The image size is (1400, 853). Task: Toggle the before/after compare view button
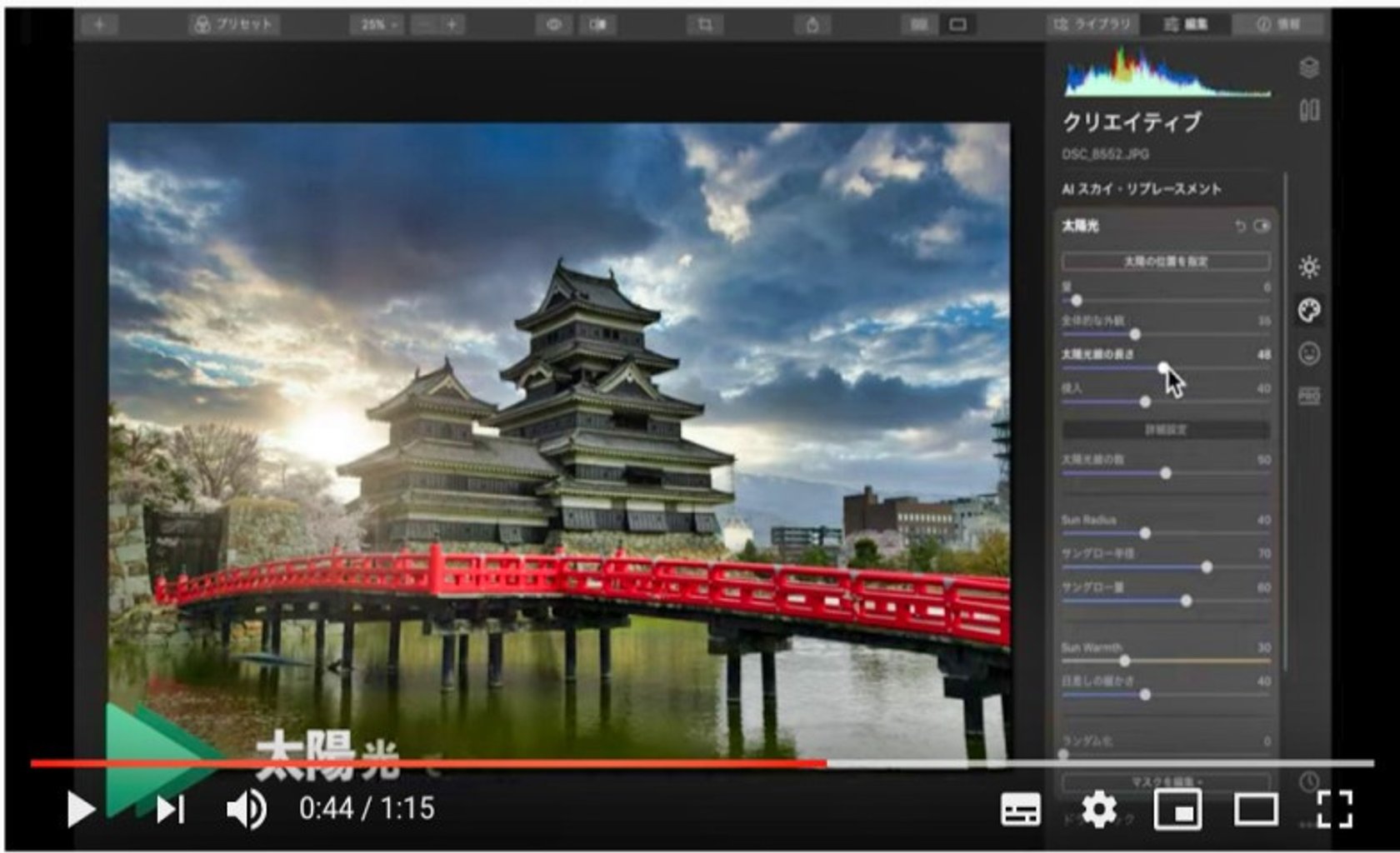click(598, 25)
